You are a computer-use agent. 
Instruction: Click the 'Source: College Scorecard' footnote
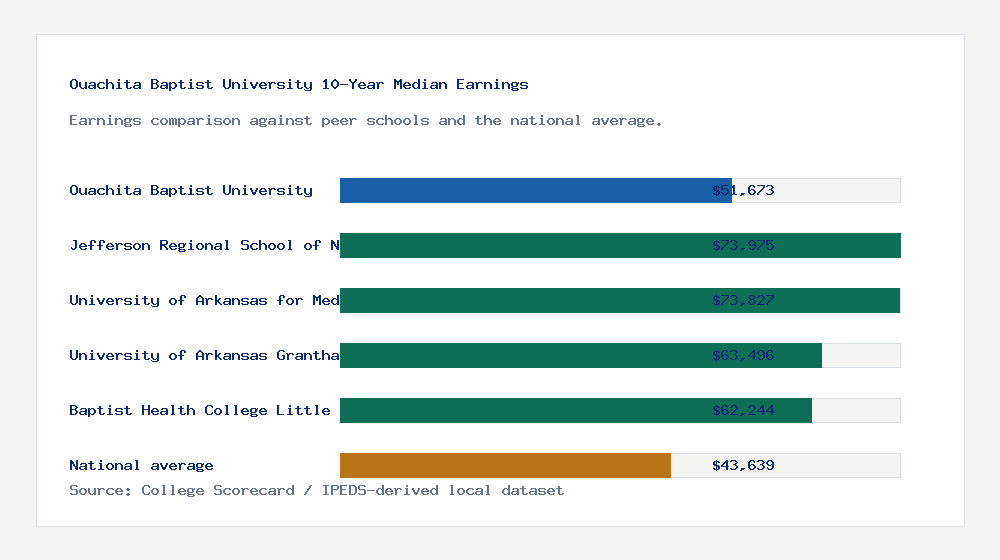pos(182,490)
